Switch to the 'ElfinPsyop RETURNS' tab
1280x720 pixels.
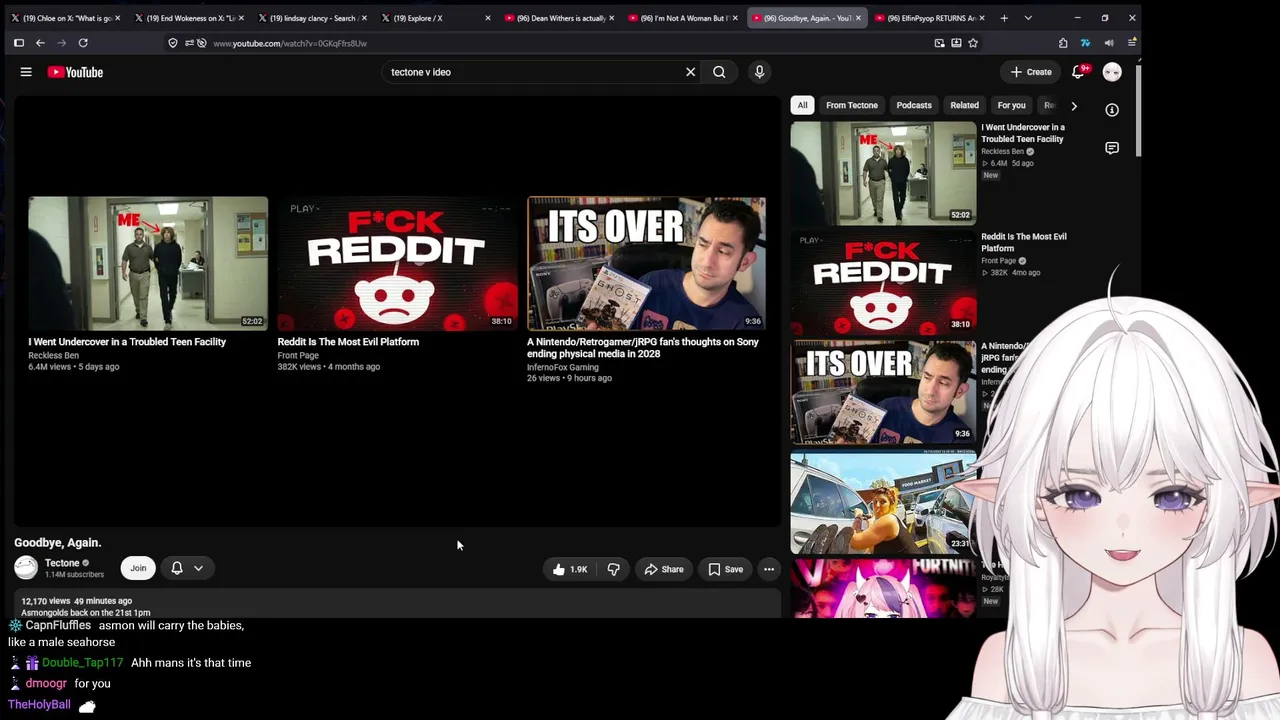930,18
